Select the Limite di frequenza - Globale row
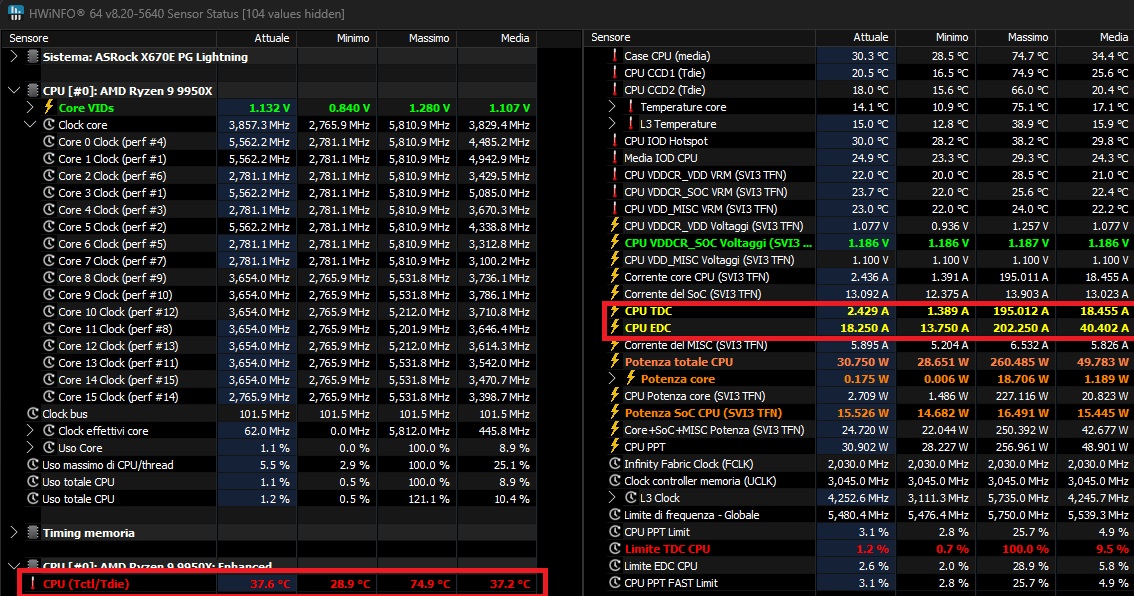 [x=859, y=515]
